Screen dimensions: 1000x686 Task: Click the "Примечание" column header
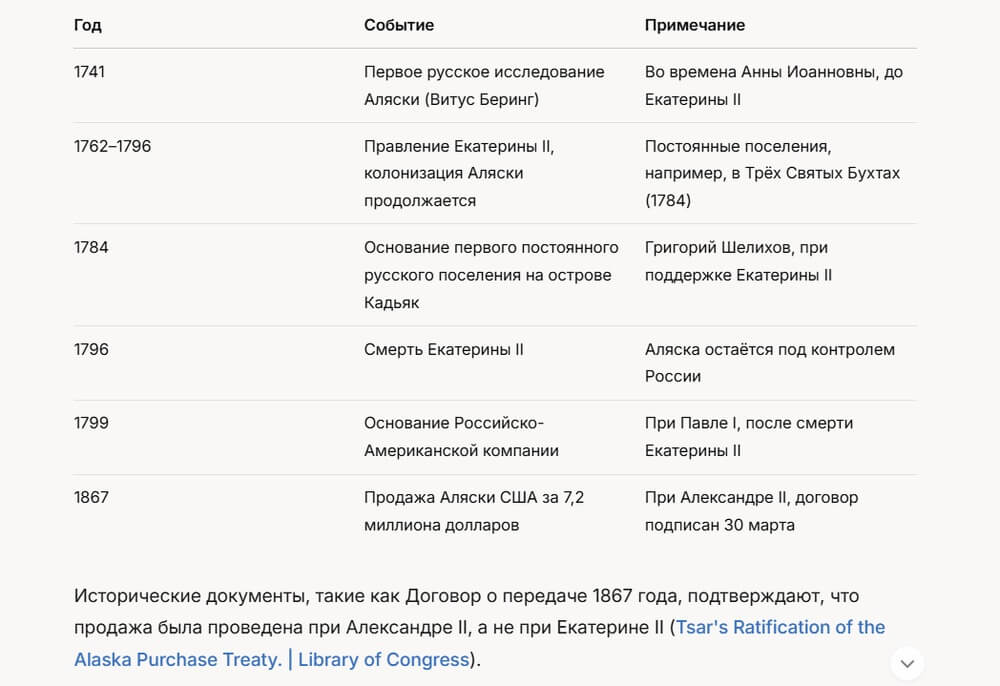click(694, 25)
